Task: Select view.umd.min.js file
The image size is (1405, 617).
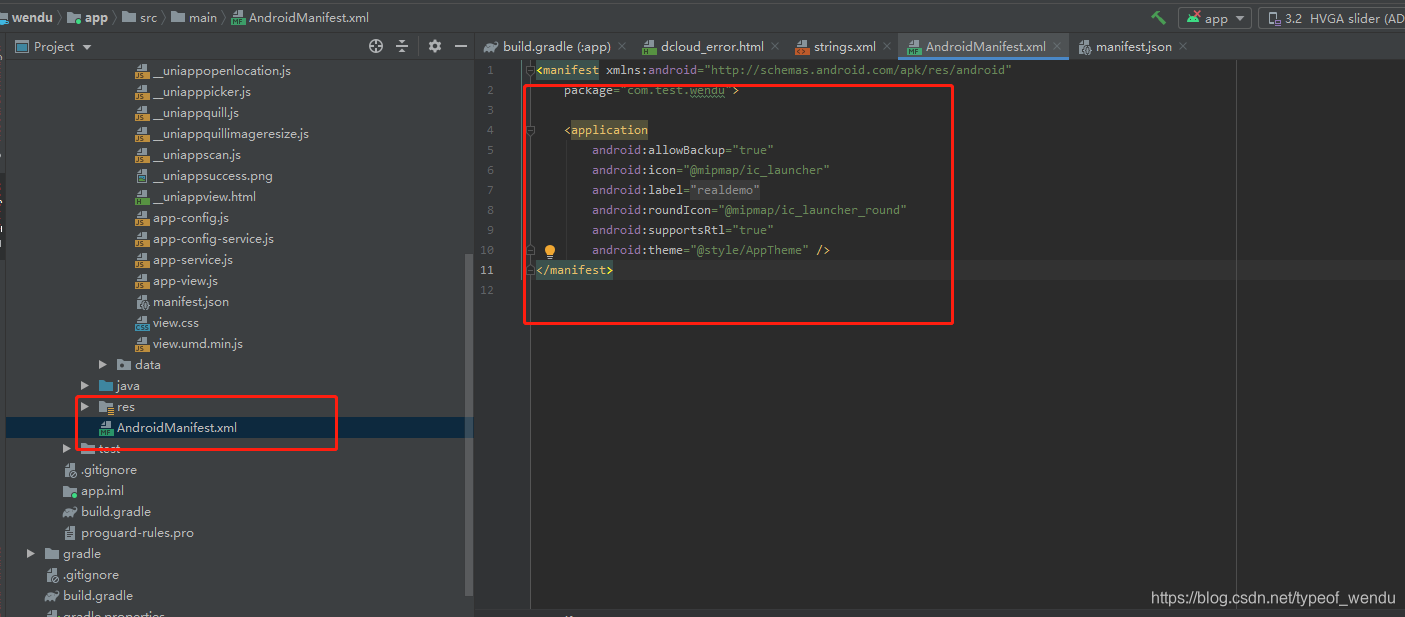Action: point(197,344)
